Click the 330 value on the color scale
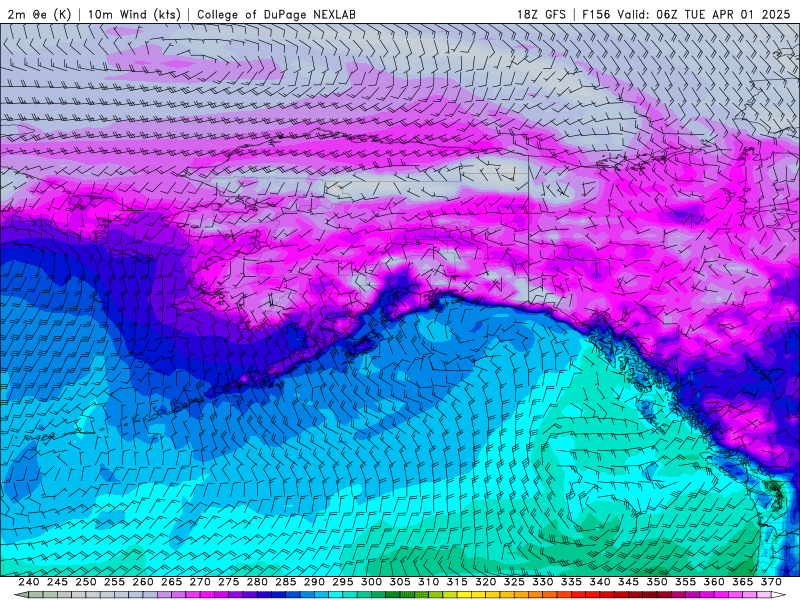This screenshot has width=800, height=600. [x=543, y=582]
